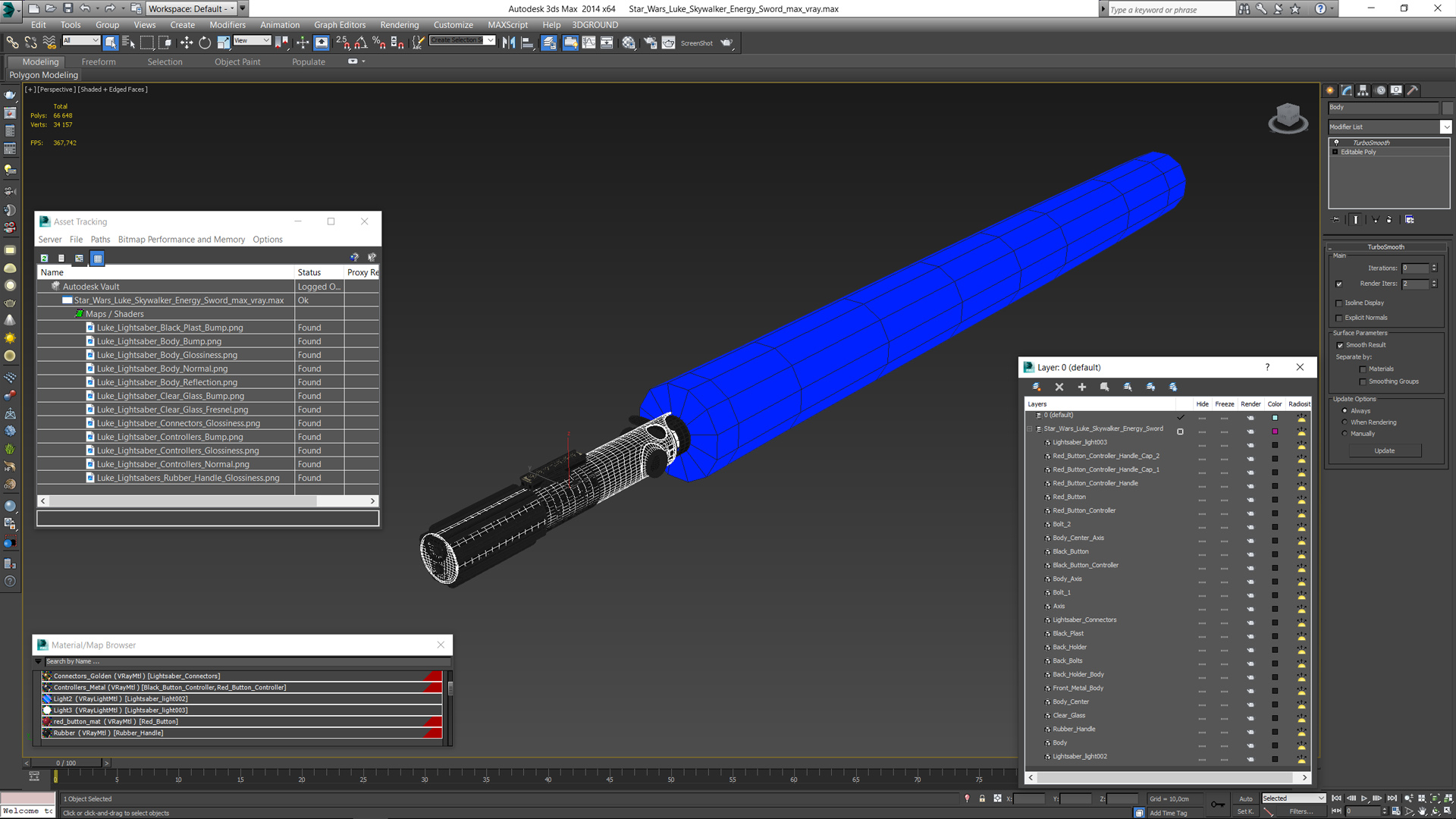
Task: Click Configure Modifier Sets icon
Action: [x=1410, y=220]
